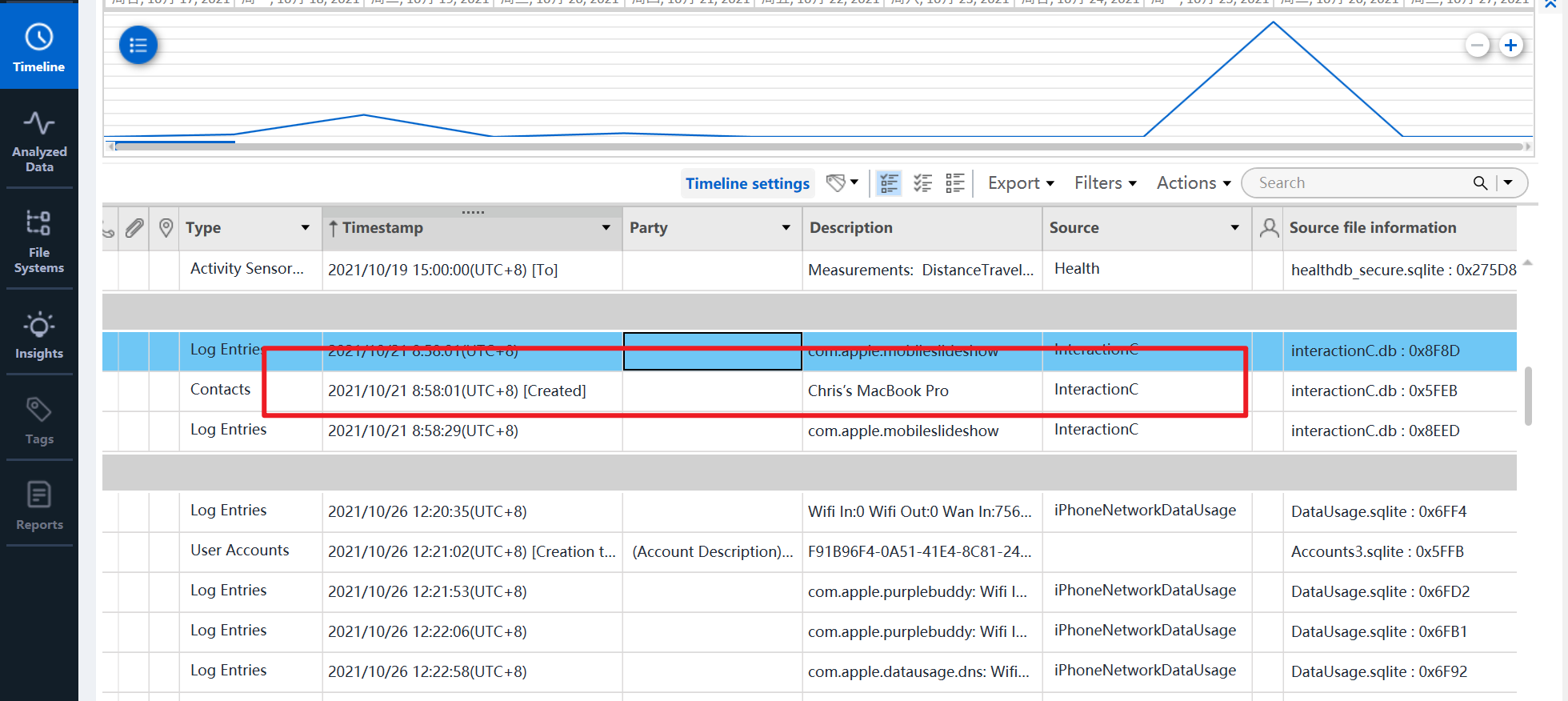Viewport: 1568px width, 701px height.
Task: Open the Timestamp column filter dropdown
Action: point(606,228)
